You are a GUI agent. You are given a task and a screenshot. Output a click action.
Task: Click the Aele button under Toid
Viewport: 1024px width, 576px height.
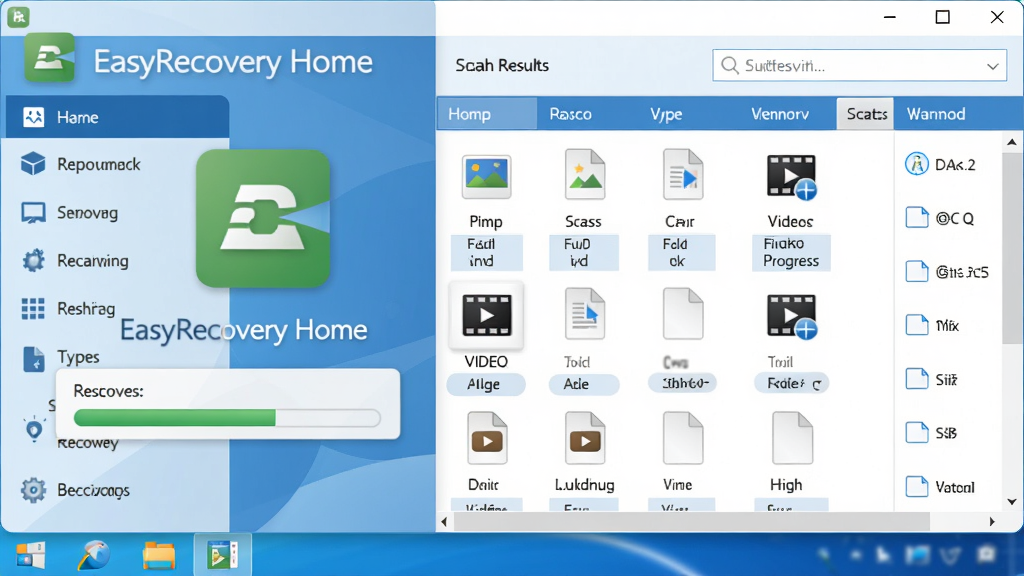click(583, 384)
